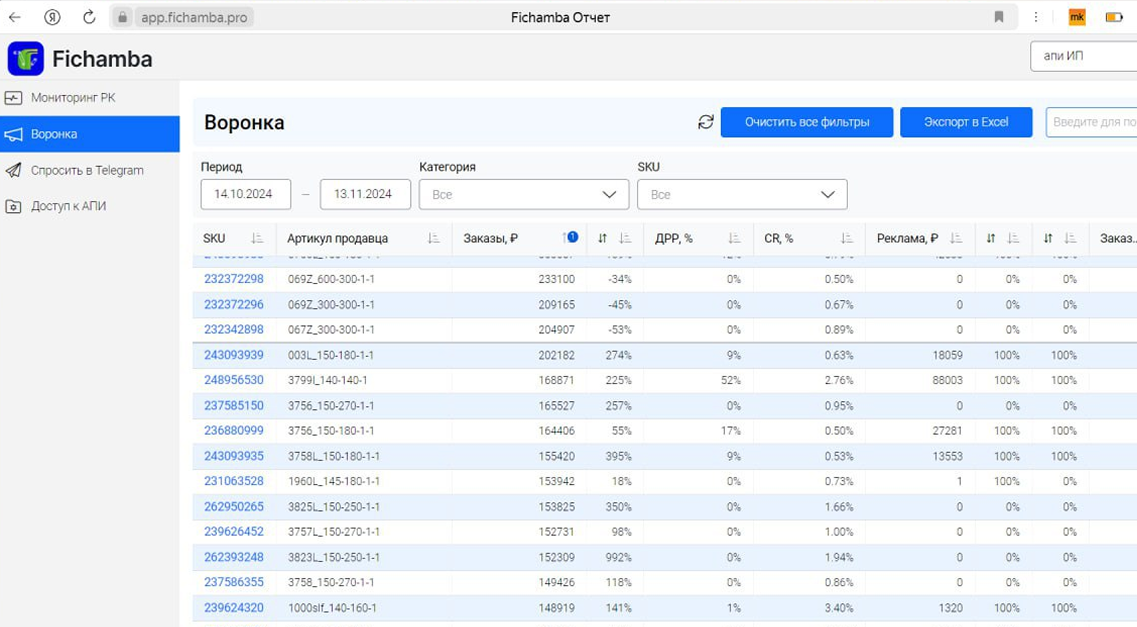This screenshot has height=627, width=1137.
Task: Sort by the SKU column icon
Action: [x=257, y=238]
